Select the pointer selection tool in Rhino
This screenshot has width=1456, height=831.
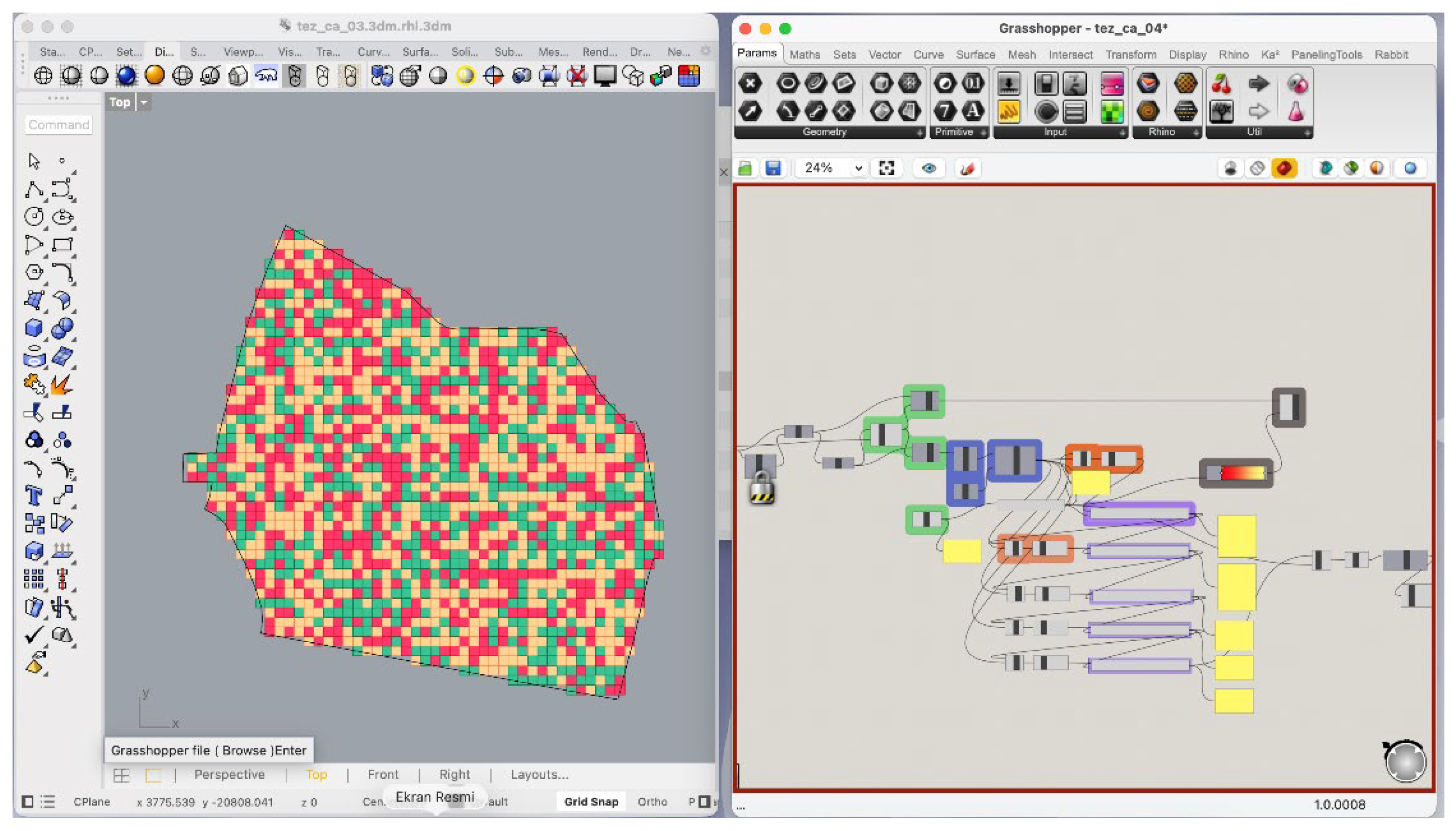pyautogui.click(x=34, y=162)
